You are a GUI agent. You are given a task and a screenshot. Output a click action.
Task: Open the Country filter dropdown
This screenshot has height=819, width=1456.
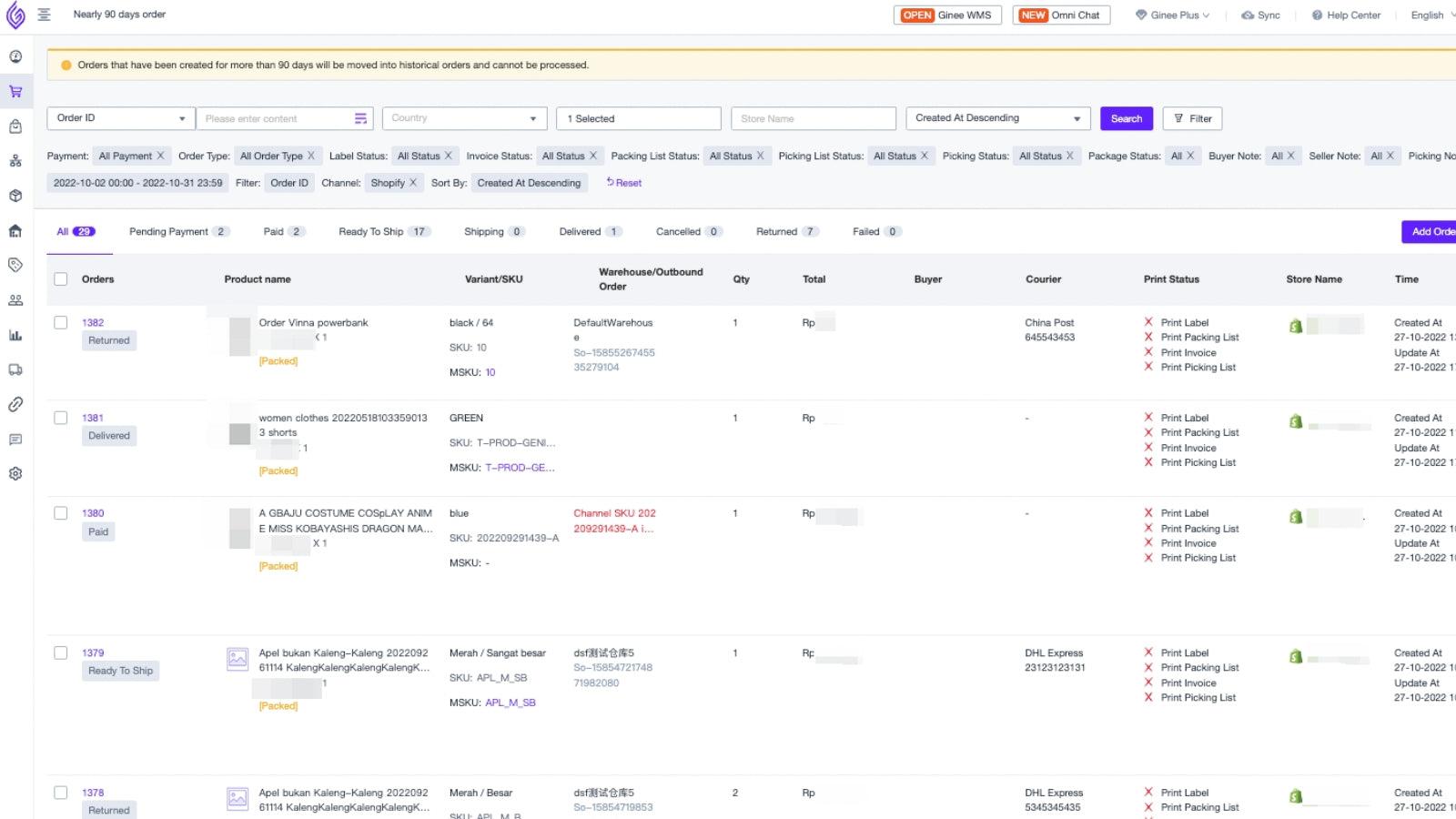[x=464, y=117]
